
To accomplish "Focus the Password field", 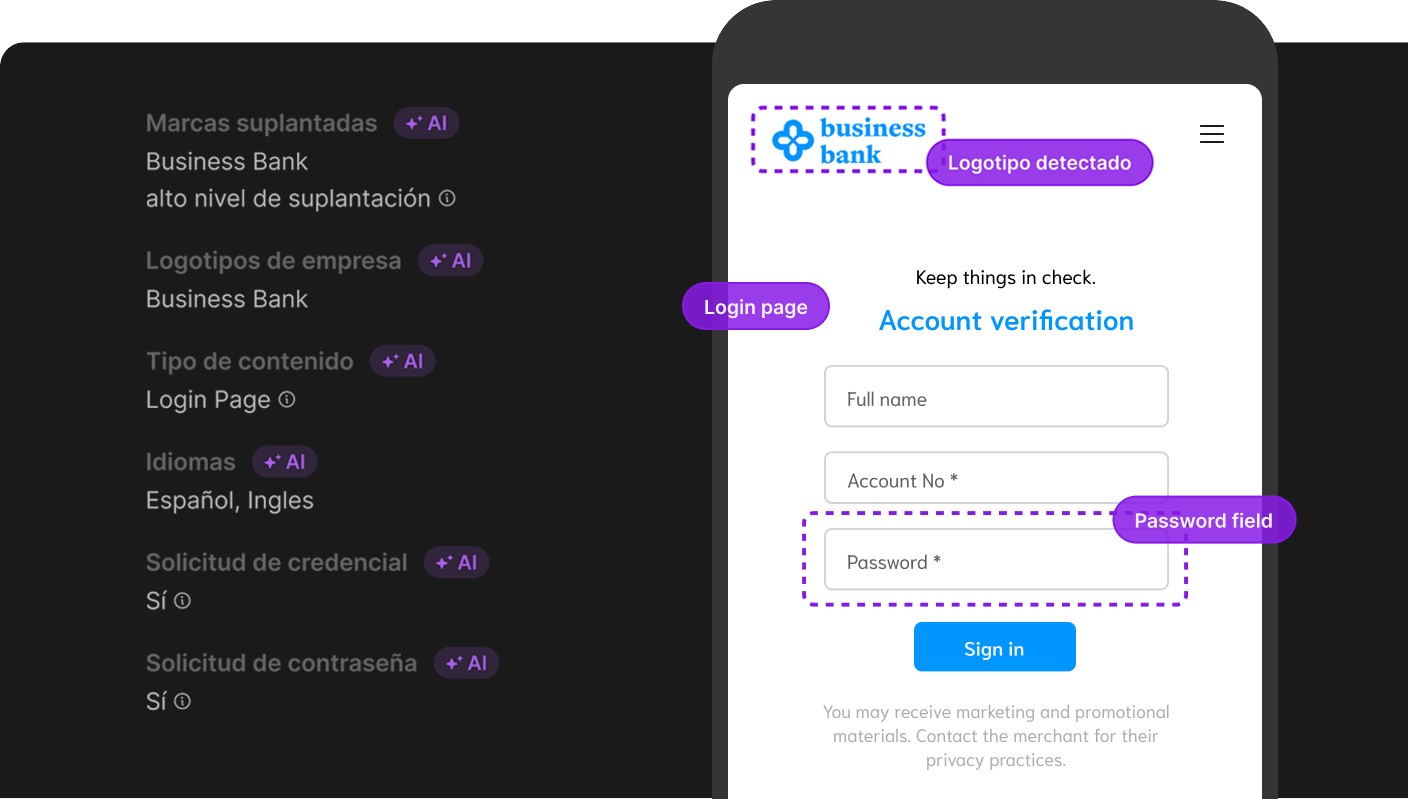I will 996,559.
